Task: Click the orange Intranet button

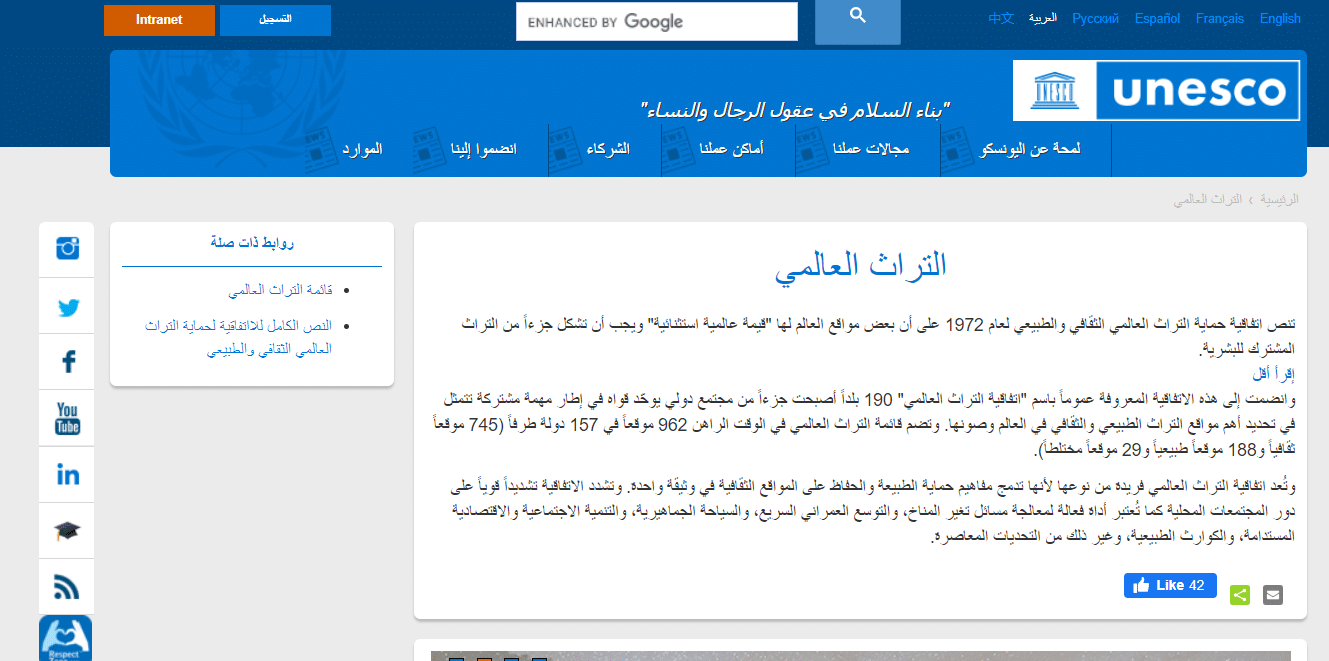Action: pyautogui.click(x=159, y=20)
